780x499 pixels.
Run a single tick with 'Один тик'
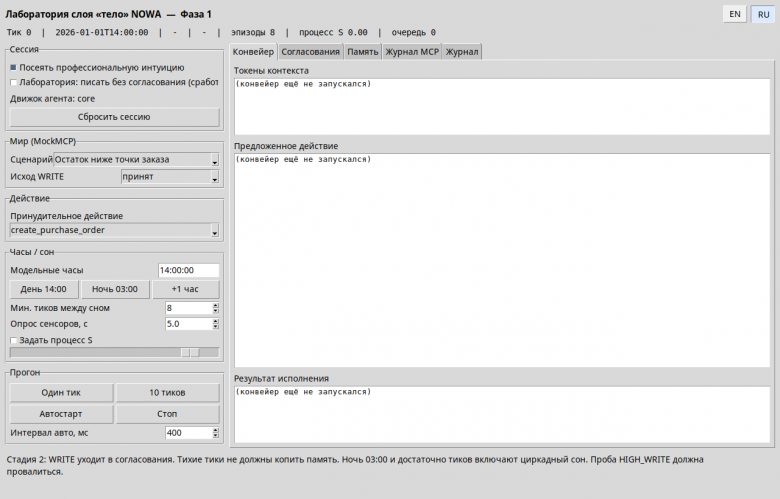click(61, 393)
